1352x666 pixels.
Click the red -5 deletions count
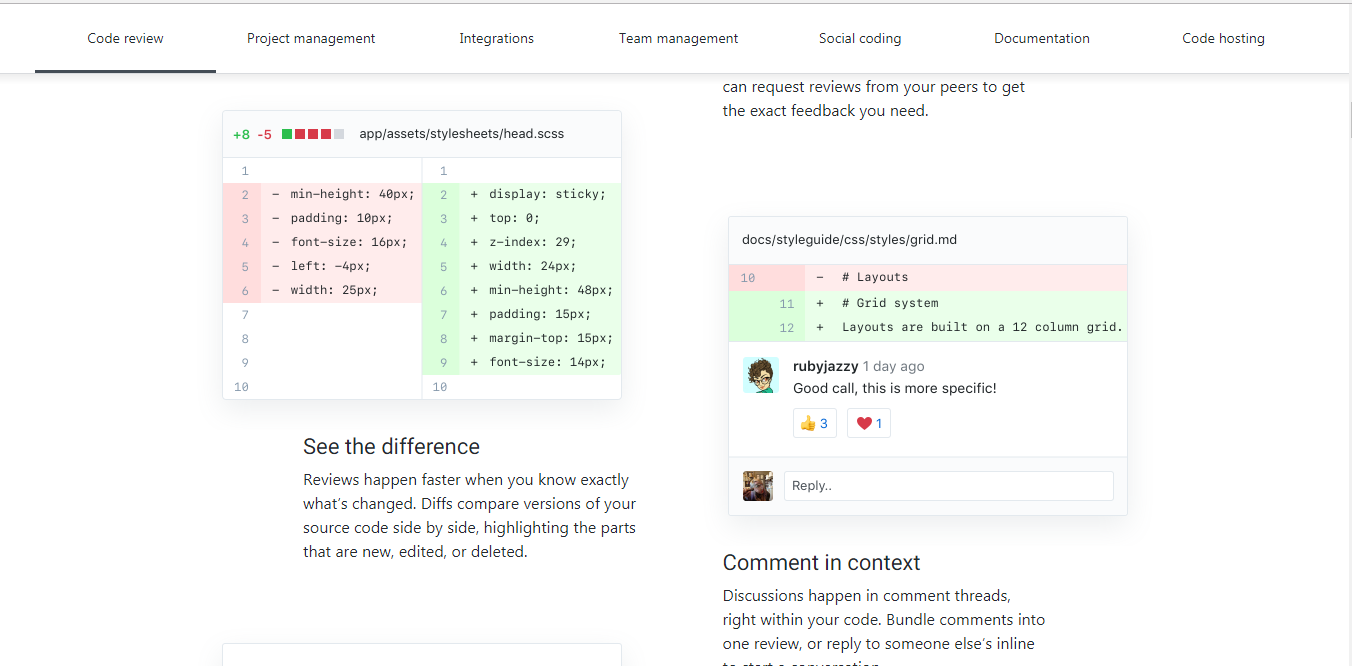click(264, 134)
